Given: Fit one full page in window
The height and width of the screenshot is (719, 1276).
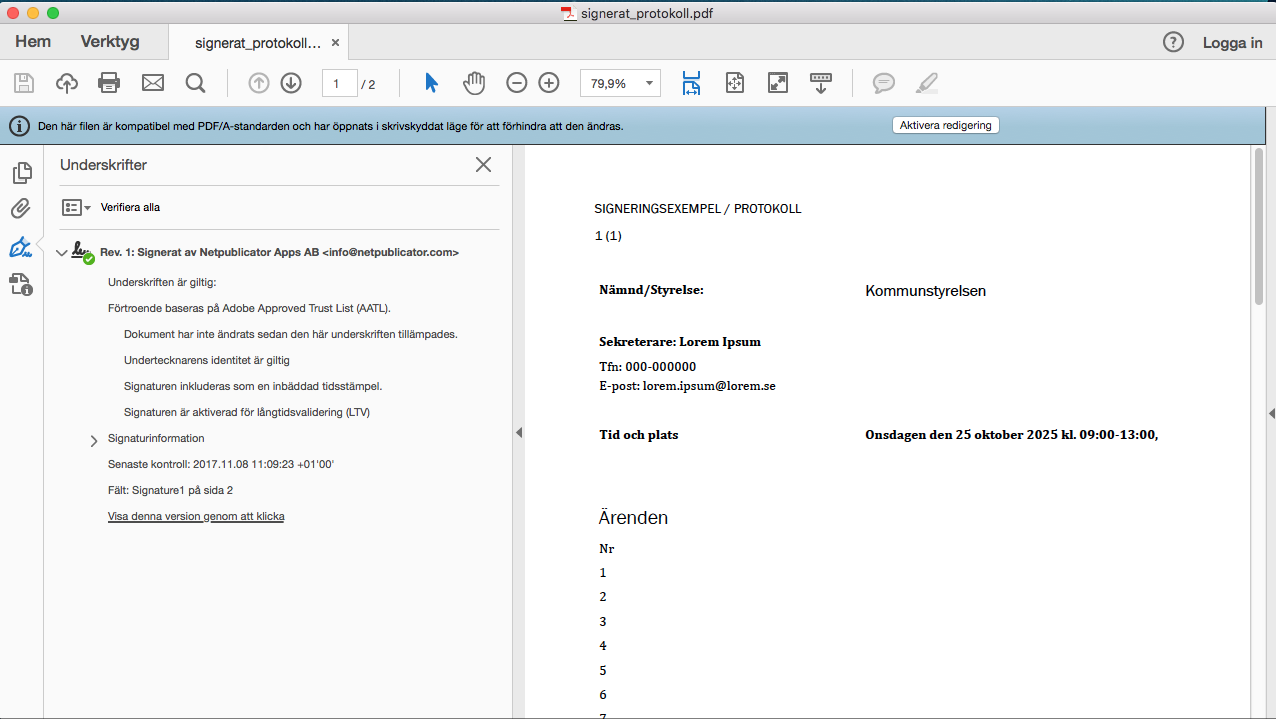Looking at the screenshot, I should (735, 83).
